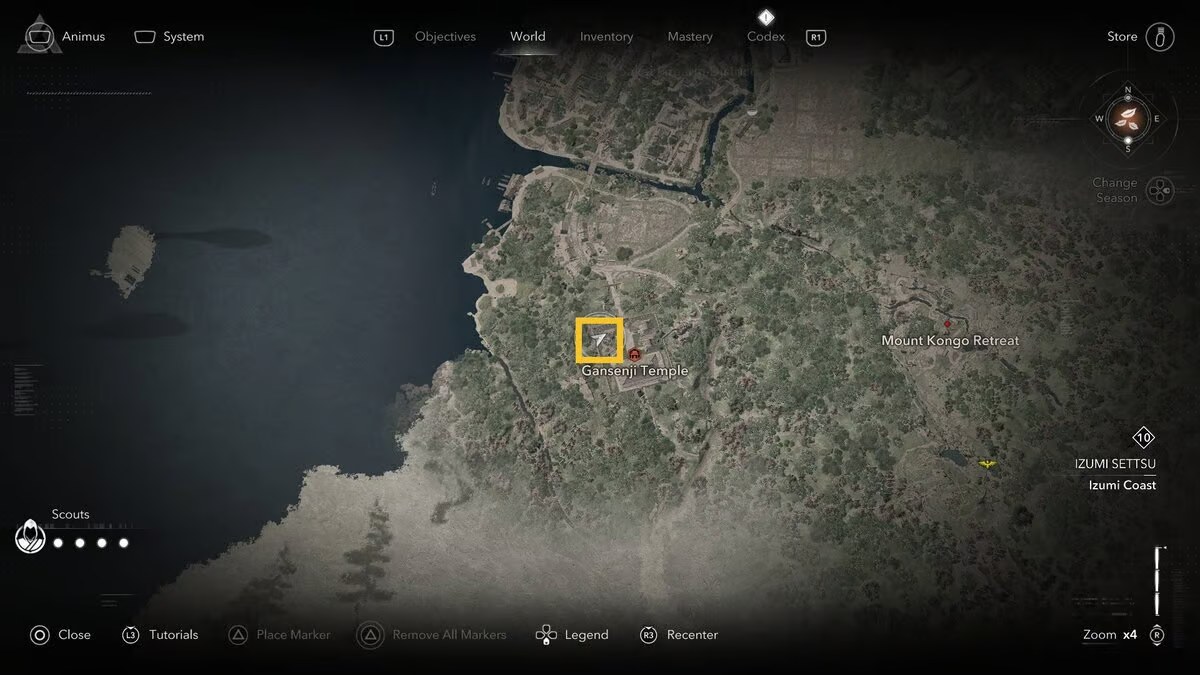This screenshot has height=675, width=1200.
Task: Click the R3 icon beside Recenter
Action: (648, 635)
